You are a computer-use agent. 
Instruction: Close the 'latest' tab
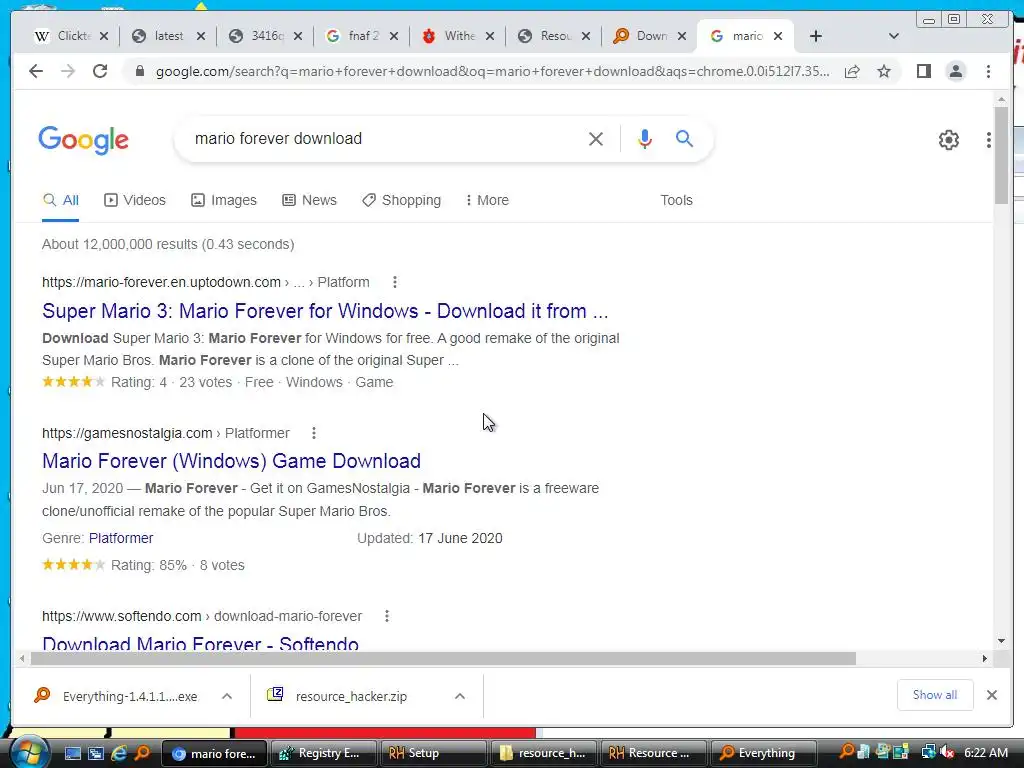[x=201, y=37]
